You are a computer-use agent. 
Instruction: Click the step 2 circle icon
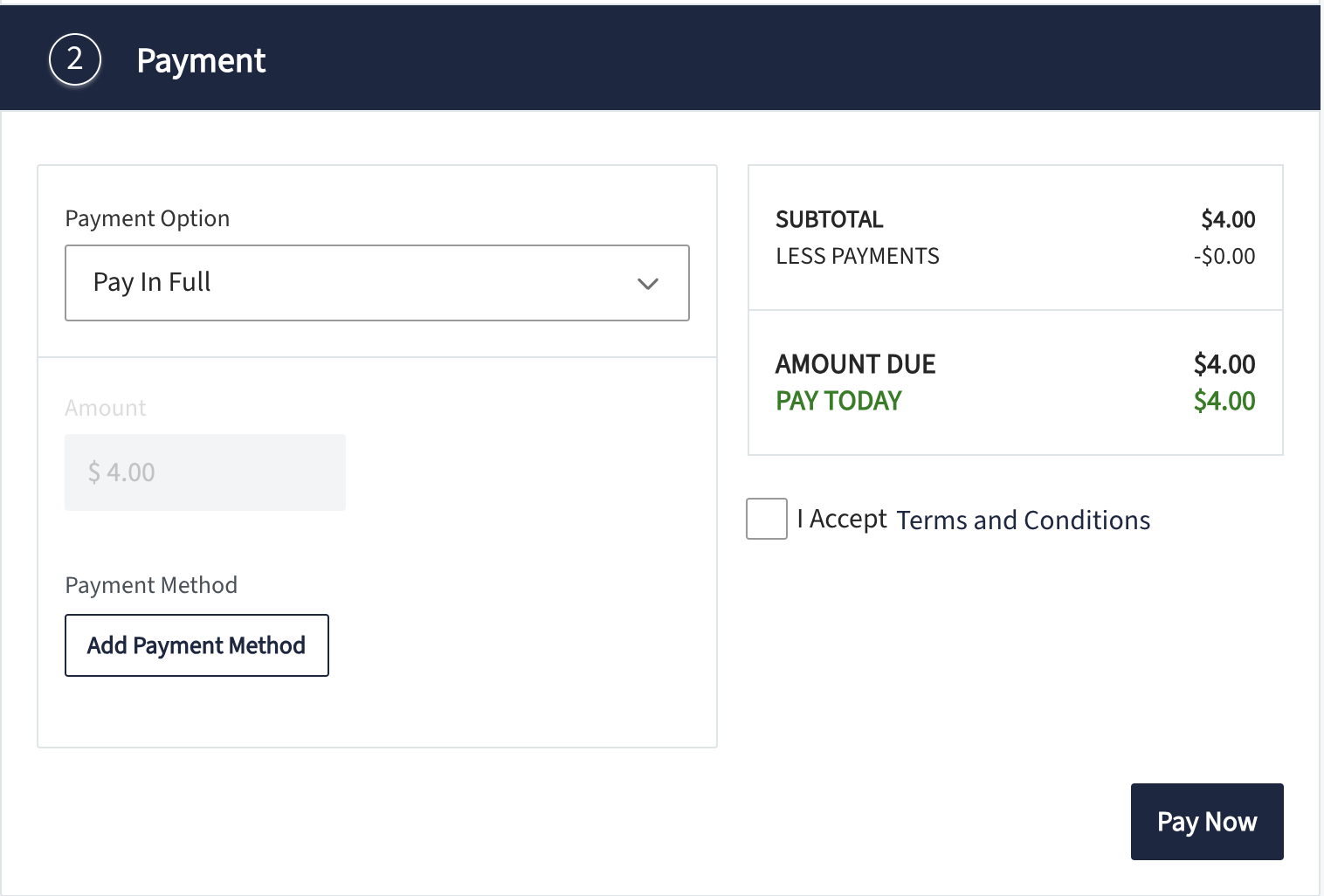point(75,59)
